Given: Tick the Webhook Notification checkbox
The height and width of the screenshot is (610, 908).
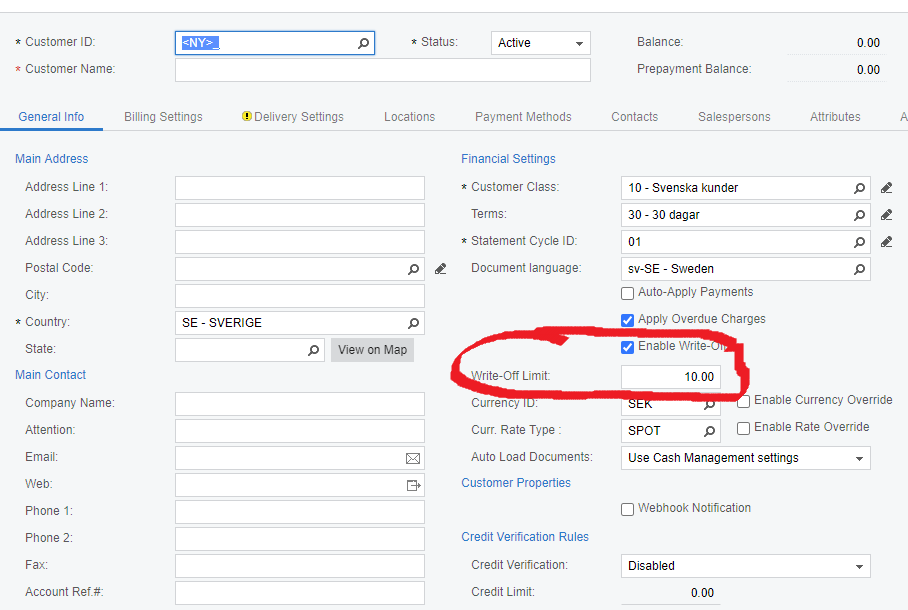Looking at the screenshot, I should pyautogui.click(x=628, y=509).
